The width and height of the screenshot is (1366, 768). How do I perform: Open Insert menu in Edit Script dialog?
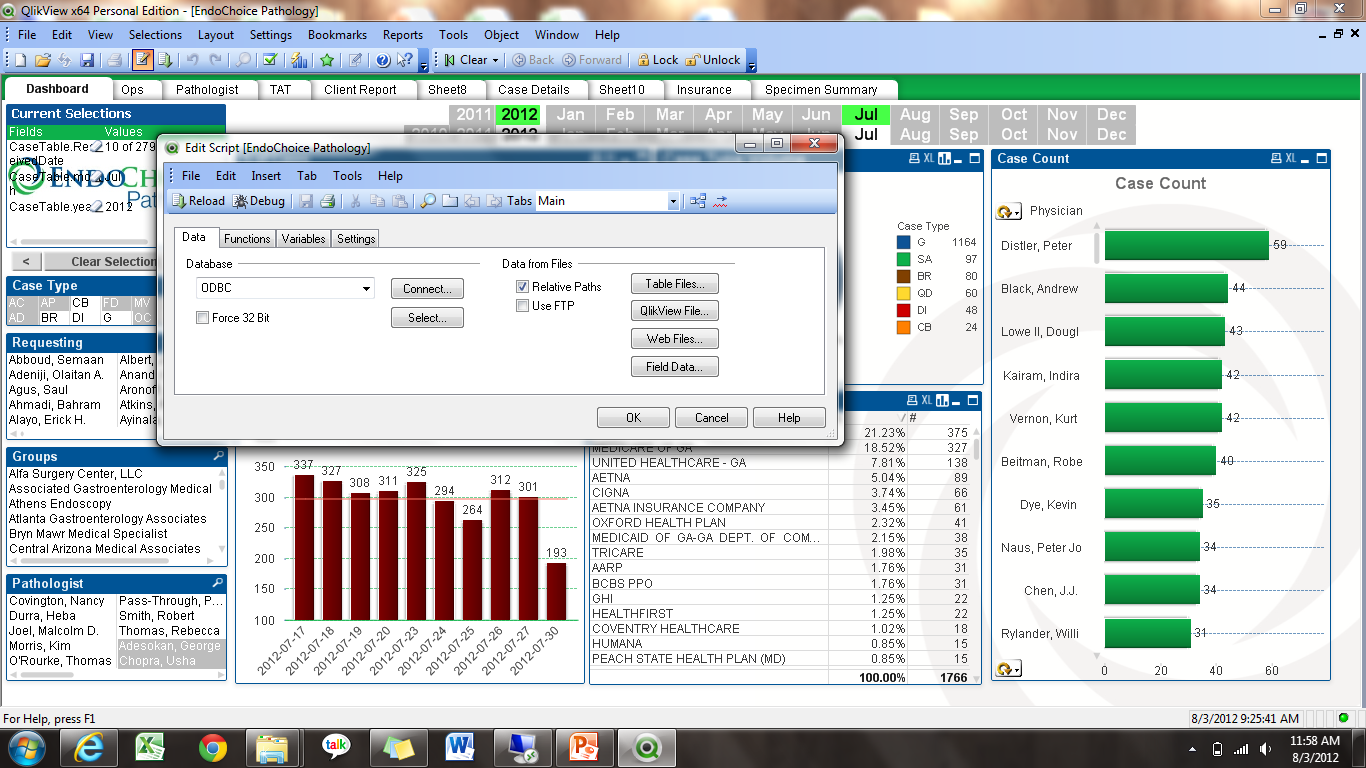click(266, 176)
